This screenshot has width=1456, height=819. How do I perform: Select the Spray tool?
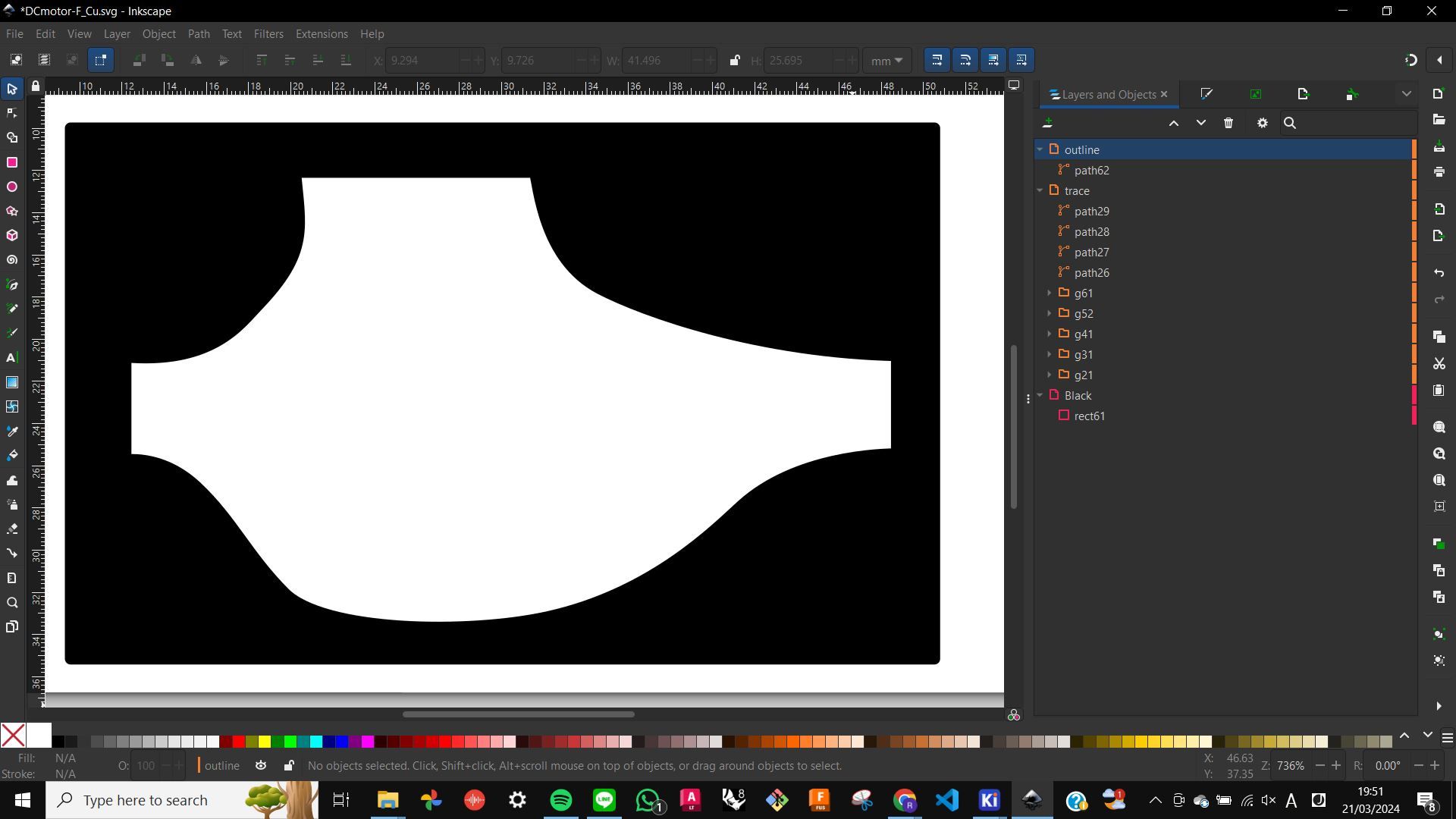[12, 504]
